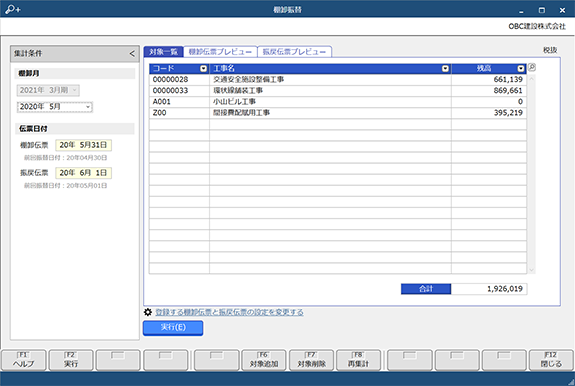Click balance value 661,139
Screen dimensions: 575x386
[x=508, y=80]
